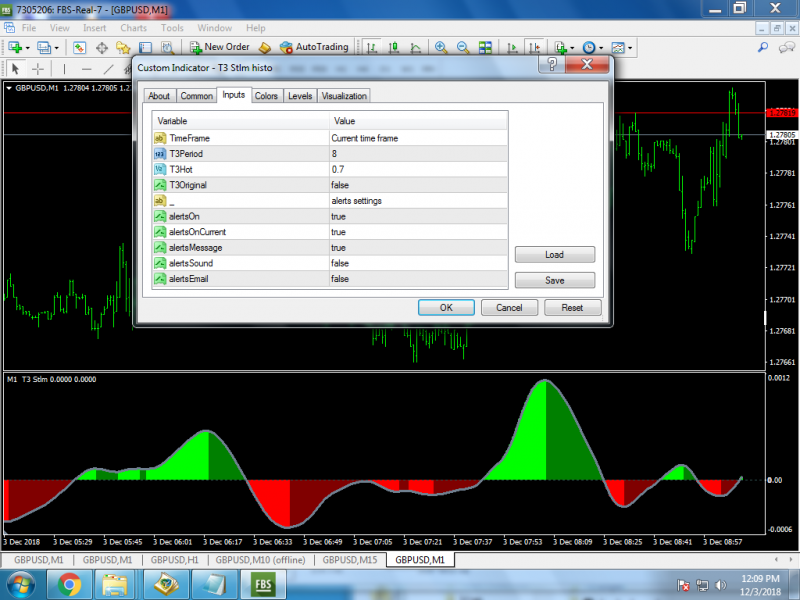
Task: Expand the Indicators dropdown arrow
Action: tap(572, 48)
